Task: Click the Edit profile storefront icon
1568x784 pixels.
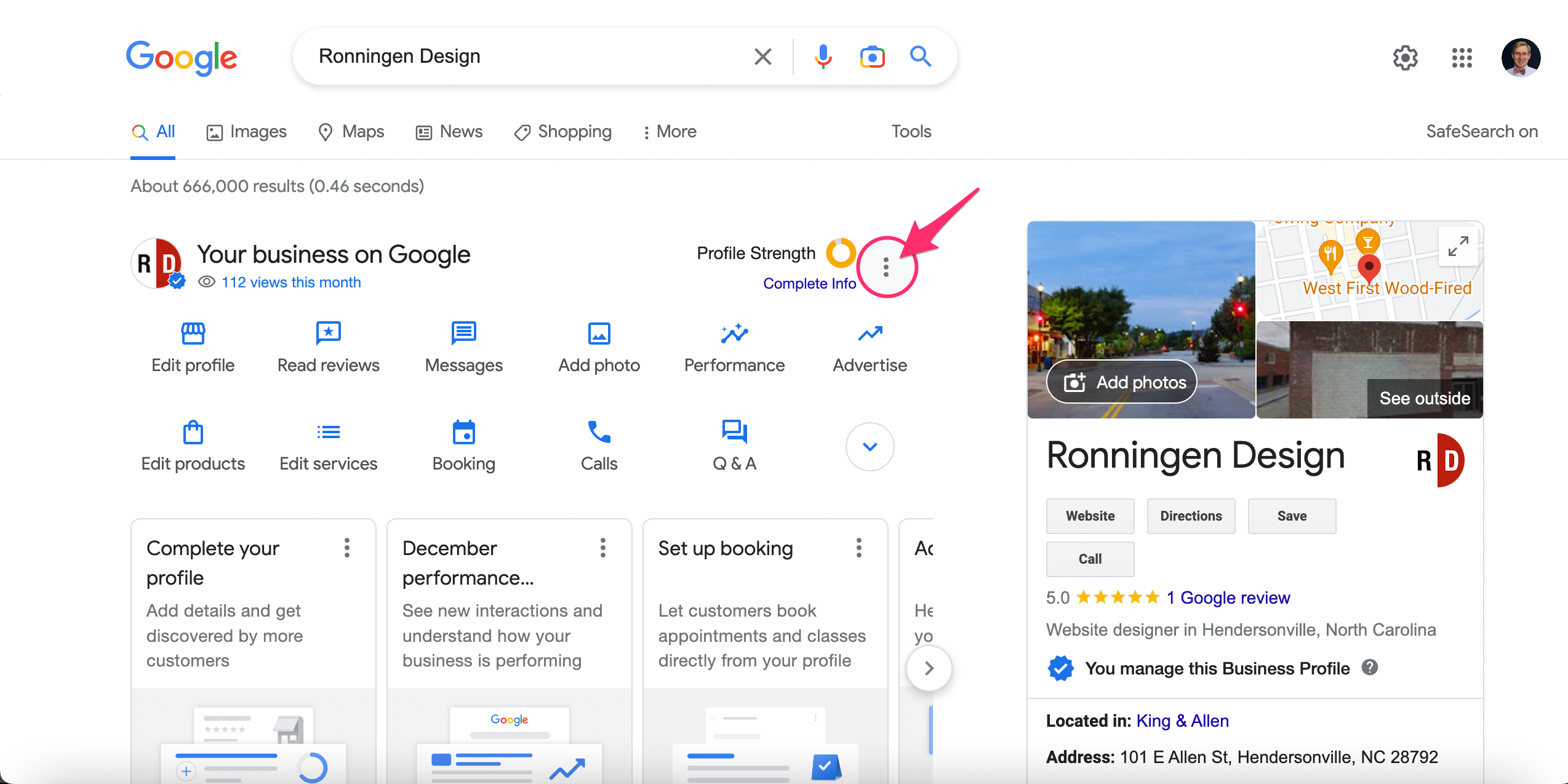Action: (x=193, y=333)
